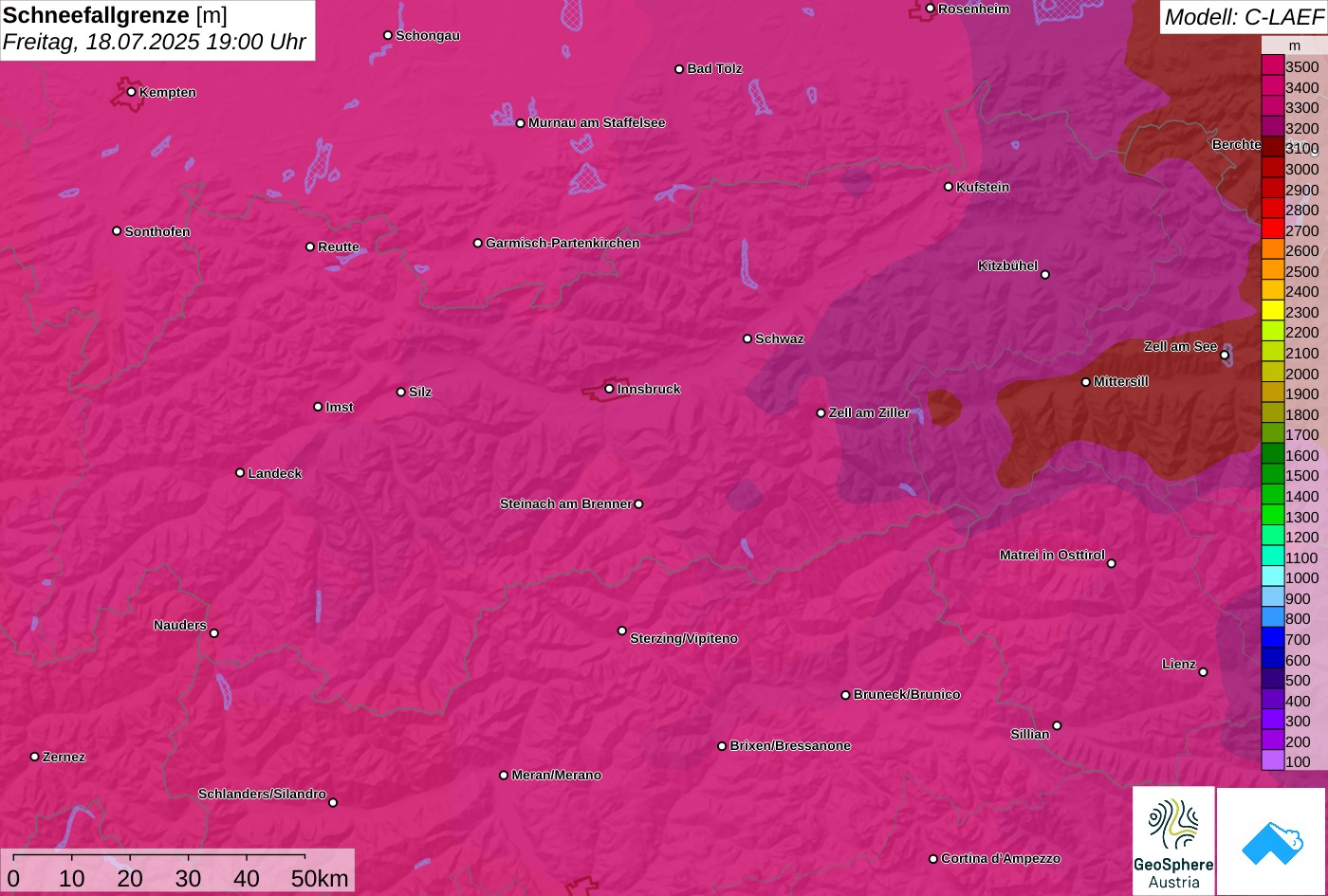Select the 'Bruneck/Brunico' place label

coord(907,695)
